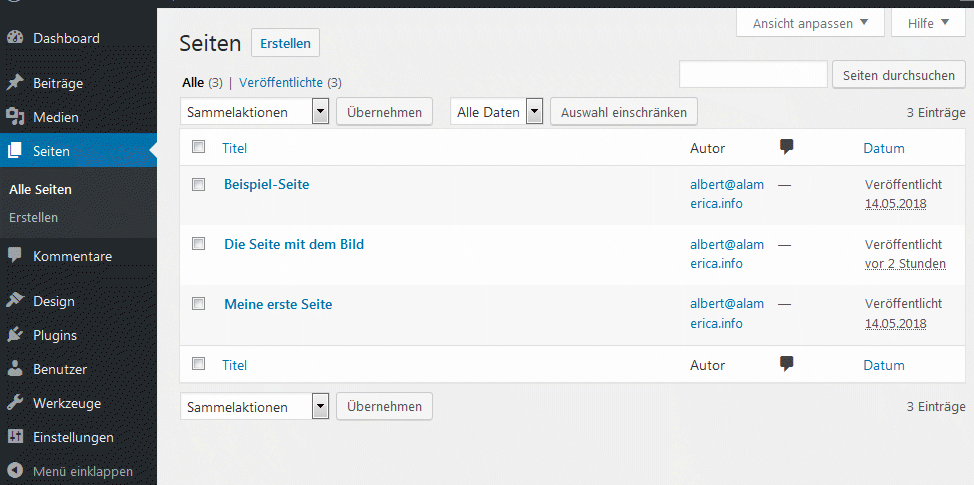Screen dimensions: 974x485
Task: Check the select-all box in table footer
Action: (x=198, y=363)
